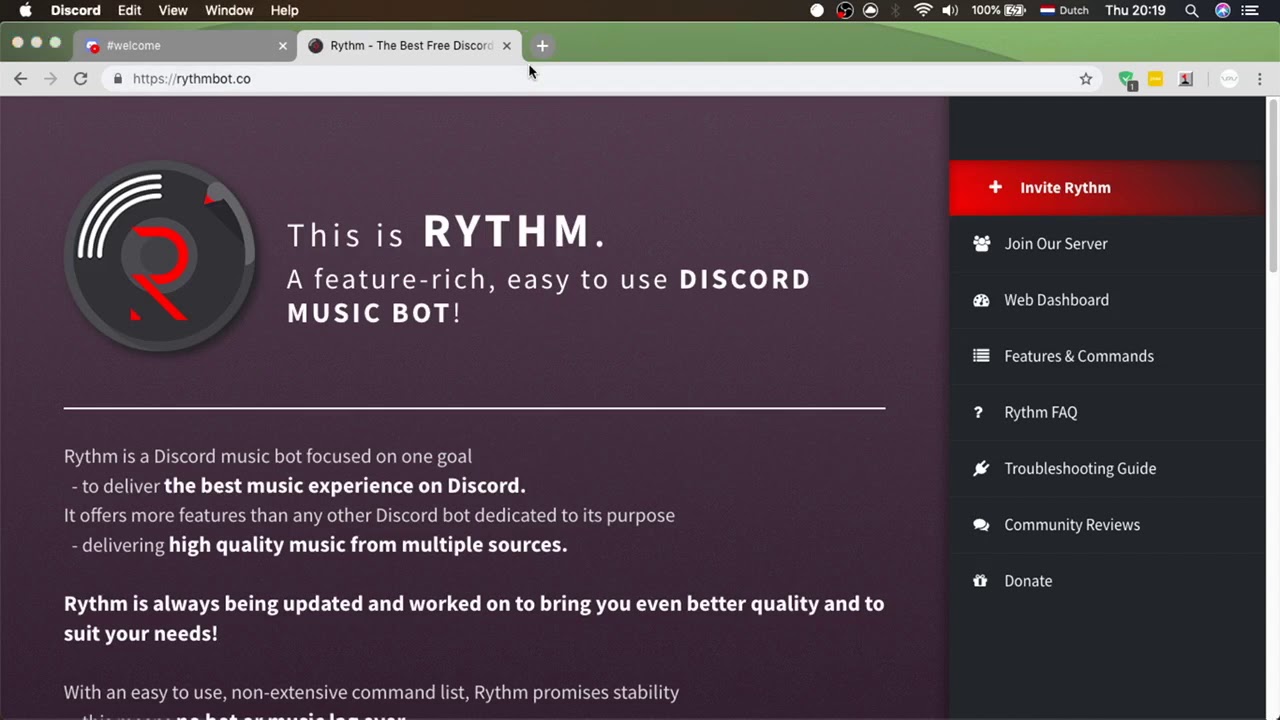Open the browser three-dot menu
Viewport: 1280px width, 720px height.
tap(1260, 79)
